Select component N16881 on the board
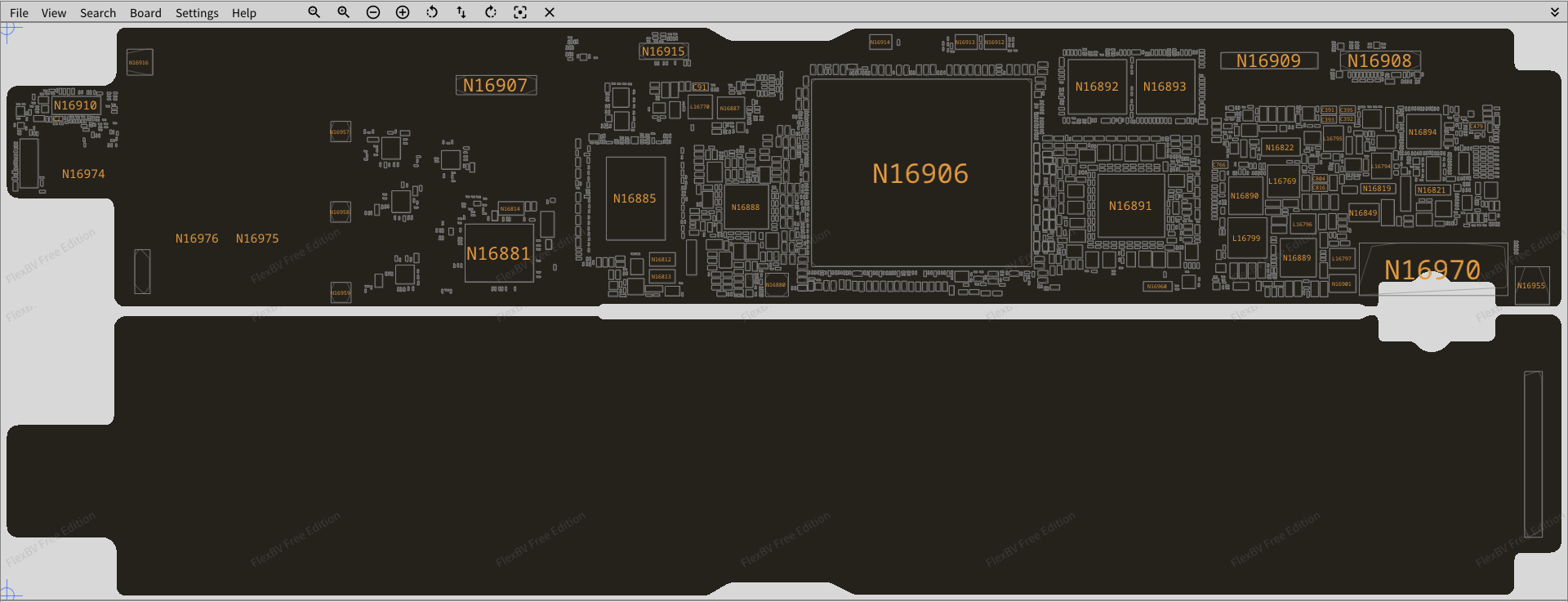Screen dimensions: 1568x602 pyautogui.click(x=498, y=254)
